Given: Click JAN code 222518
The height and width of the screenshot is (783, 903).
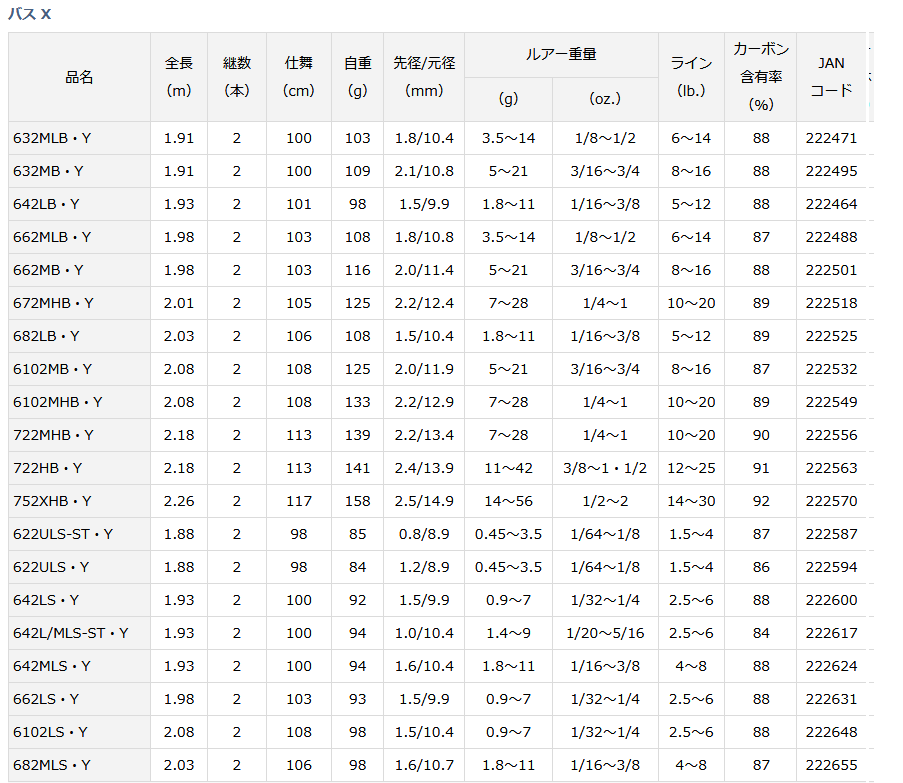Looking at the screenshot, I should (832, 303).
